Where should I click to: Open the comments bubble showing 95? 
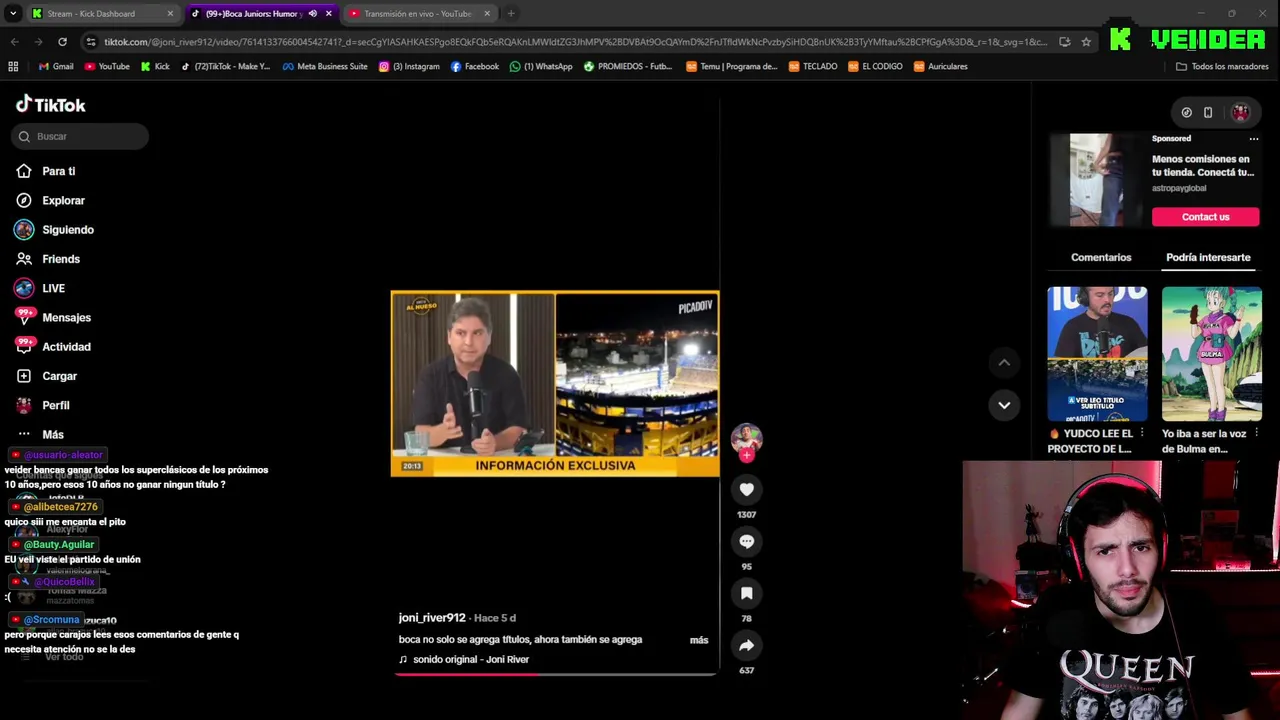click(x=746, y=541)
